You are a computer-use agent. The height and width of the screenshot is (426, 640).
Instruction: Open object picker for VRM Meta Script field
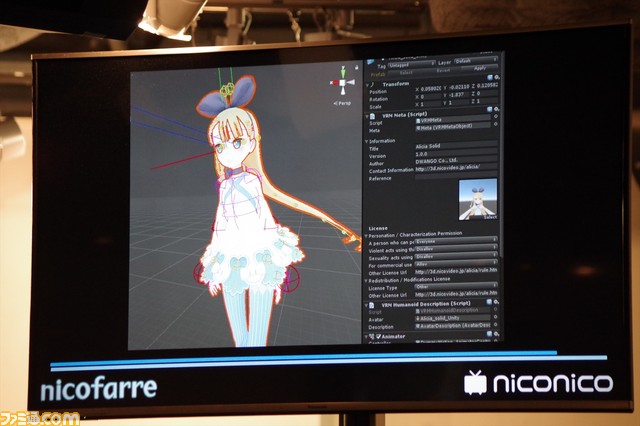point(496,117)
